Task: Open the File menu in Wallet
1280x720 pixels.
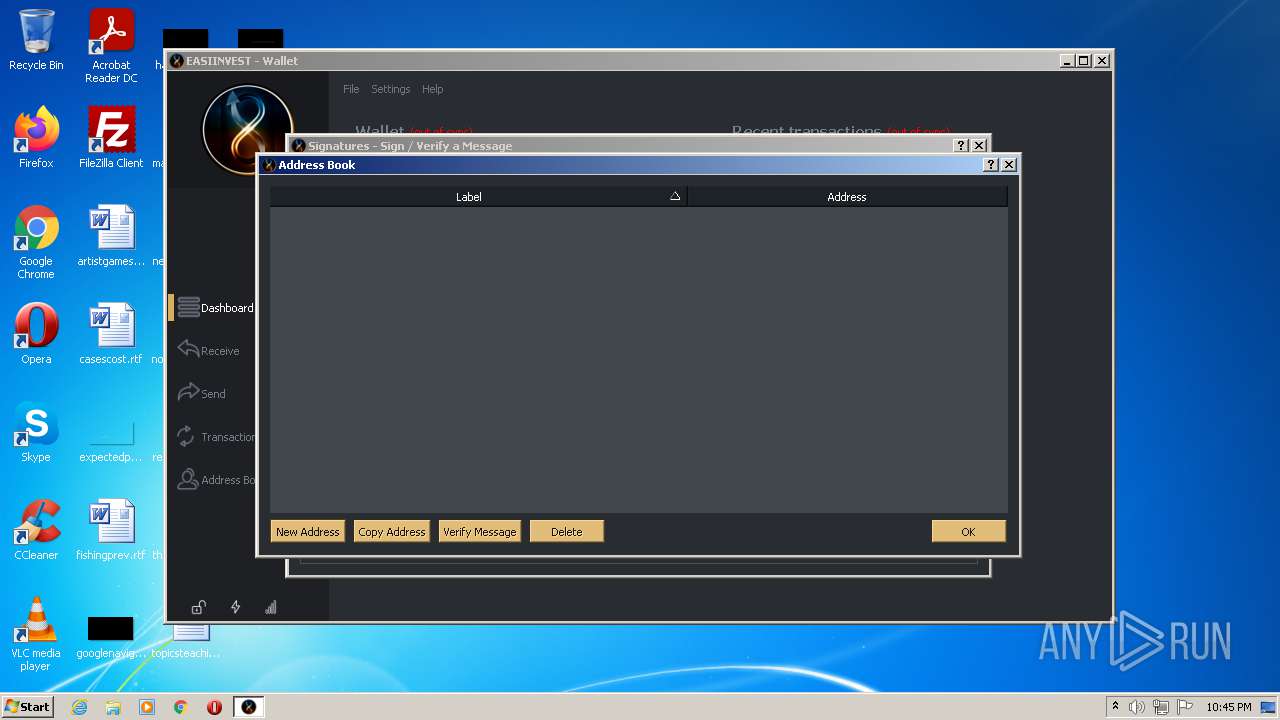Action: click(x=351, y=89)
